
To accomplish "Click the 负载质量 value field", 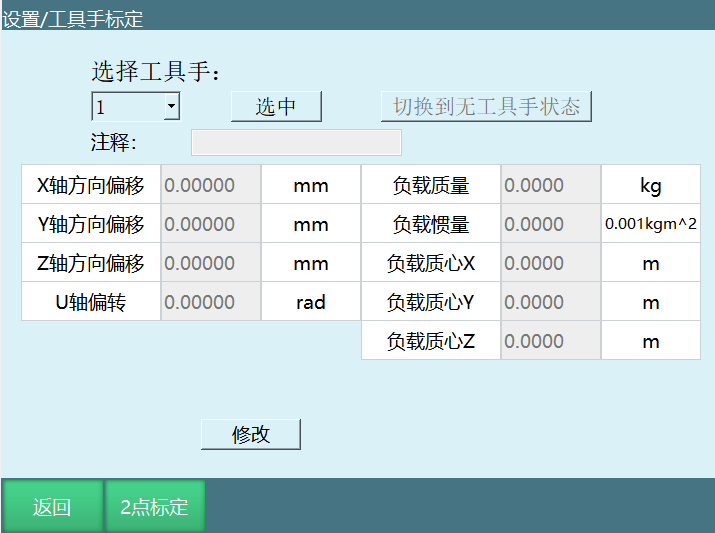I will [550, 185].
